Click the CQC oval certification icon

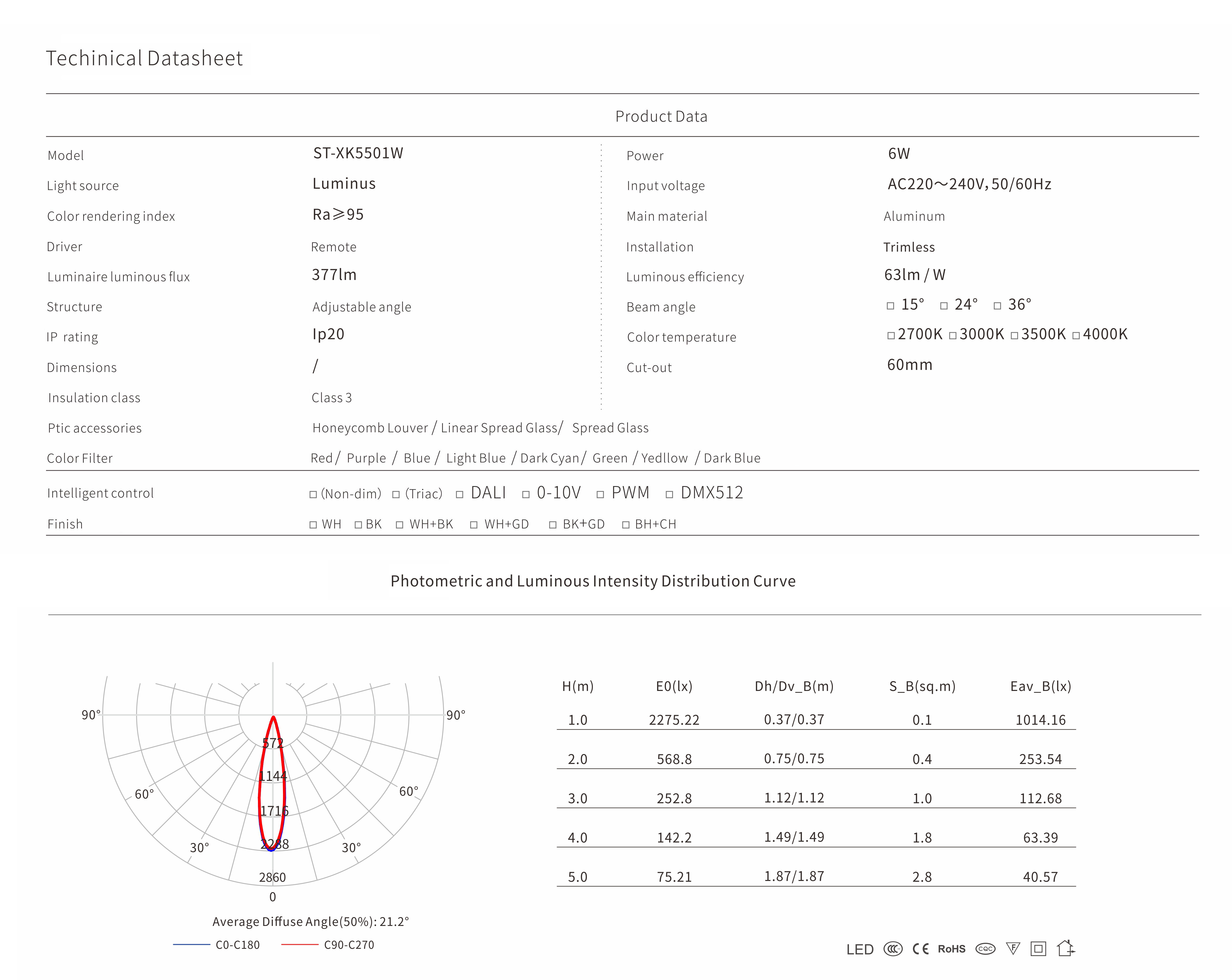click(x=985, y=949)
